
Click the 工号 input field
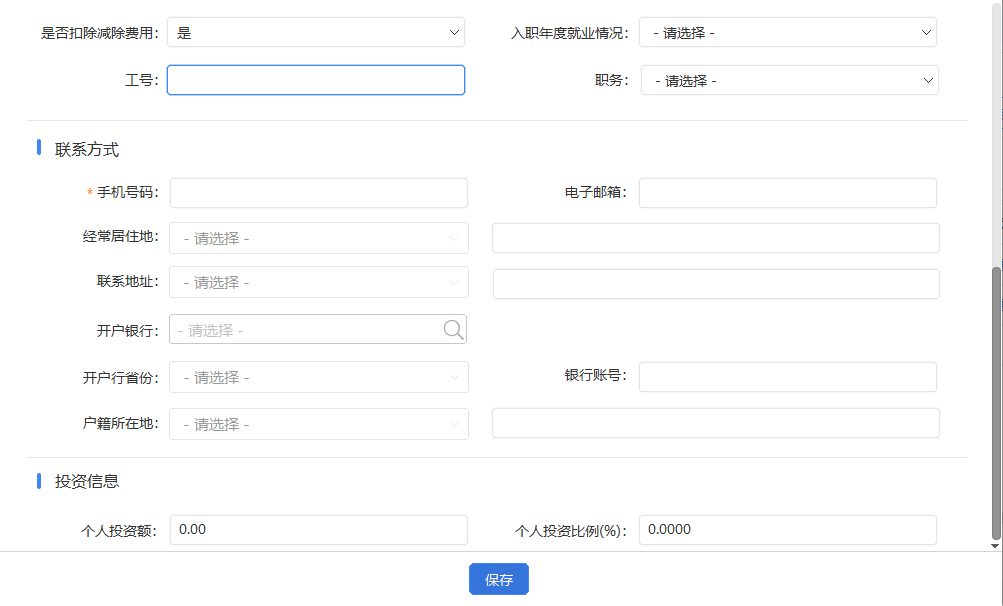pyautogui.click(x=316, y=80)
